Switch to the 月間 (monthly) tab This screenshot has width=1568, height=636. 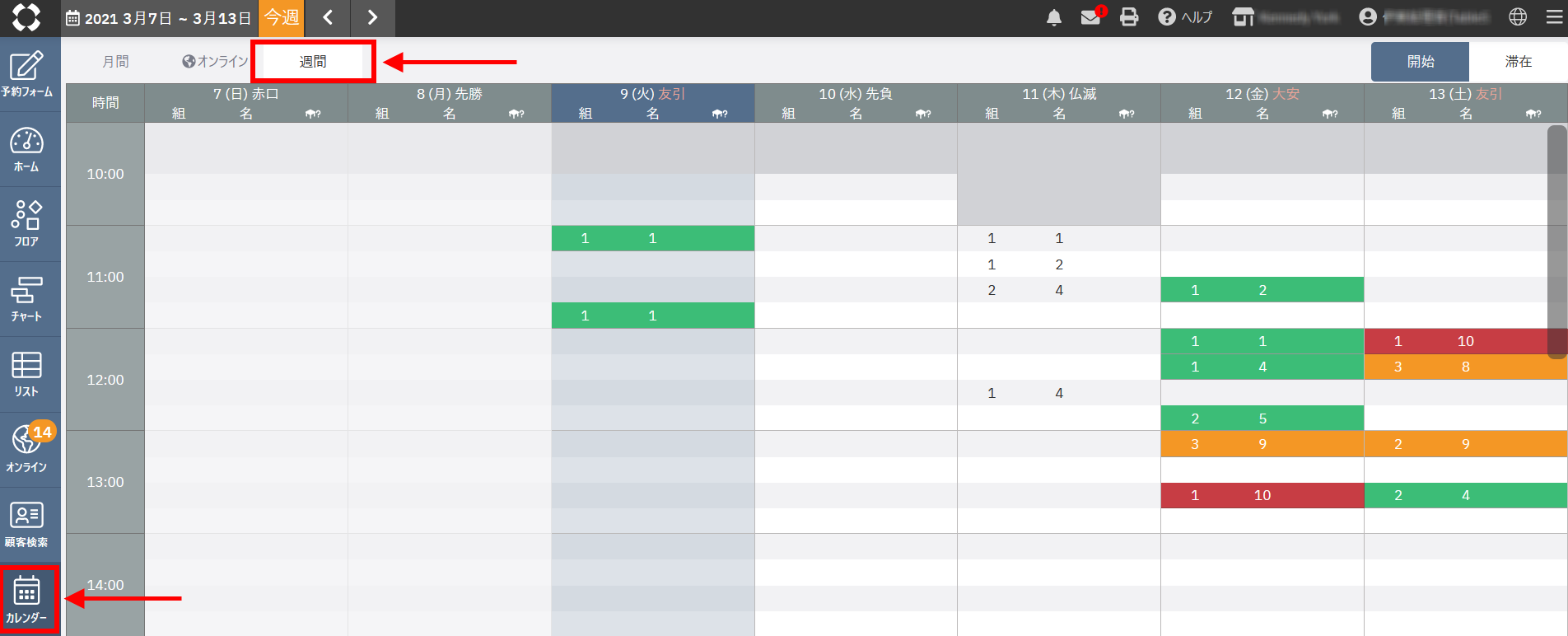coord(115,62)
